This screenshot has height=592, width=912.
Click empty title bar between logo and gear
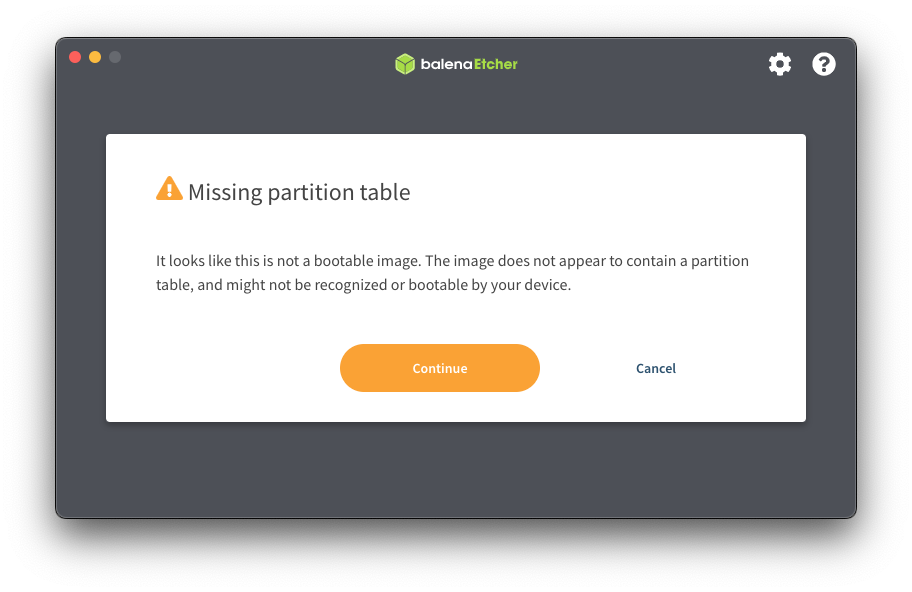640,64
